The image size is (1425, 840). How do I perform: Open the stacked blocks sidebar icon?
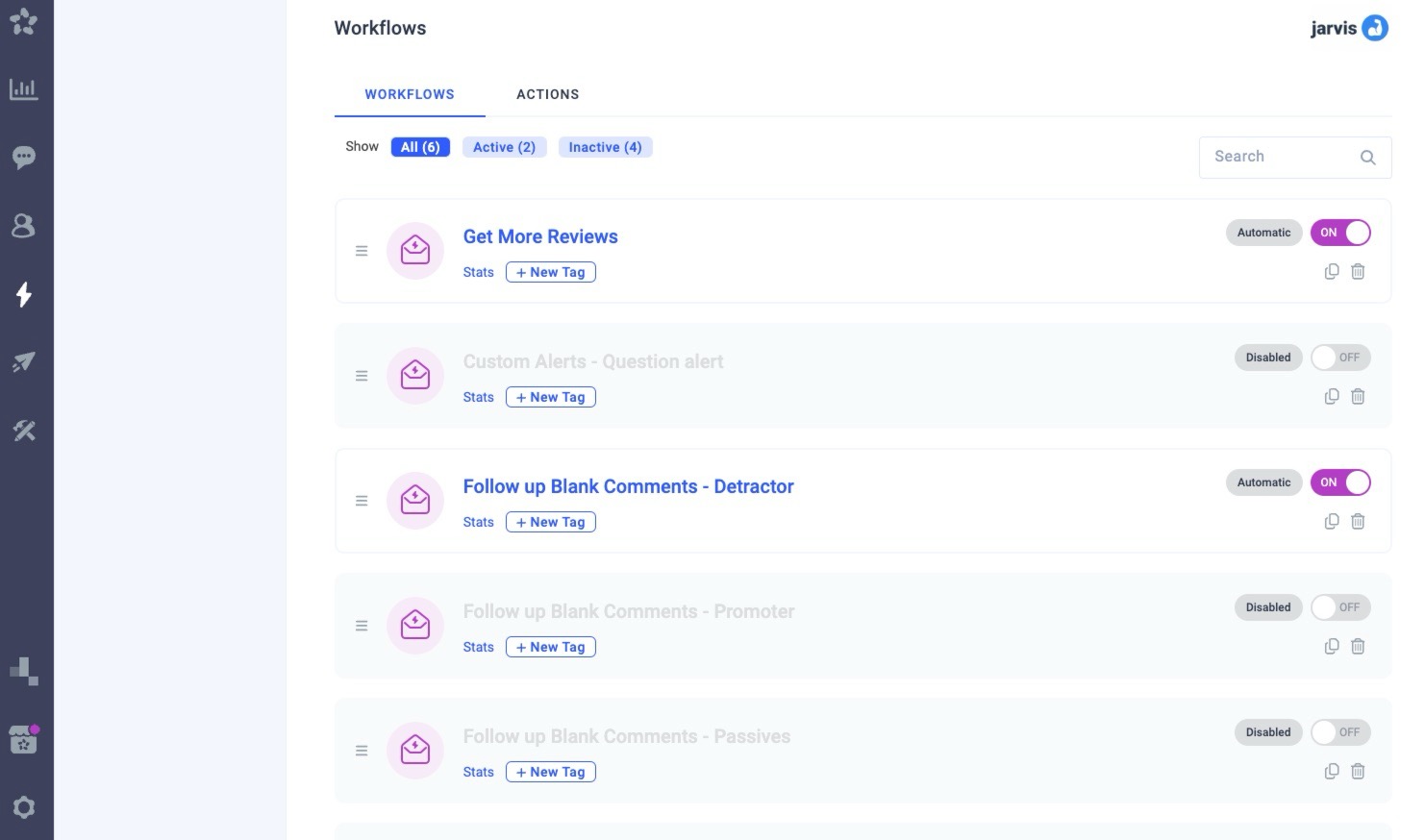coord(24,671)
